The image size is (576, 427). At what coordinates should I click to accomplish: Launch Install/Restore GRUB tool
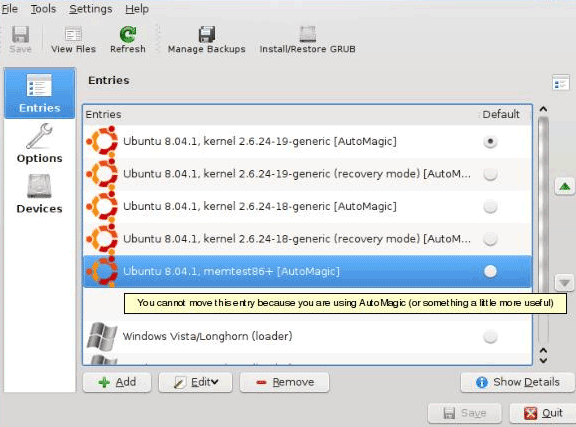[307, 40]
